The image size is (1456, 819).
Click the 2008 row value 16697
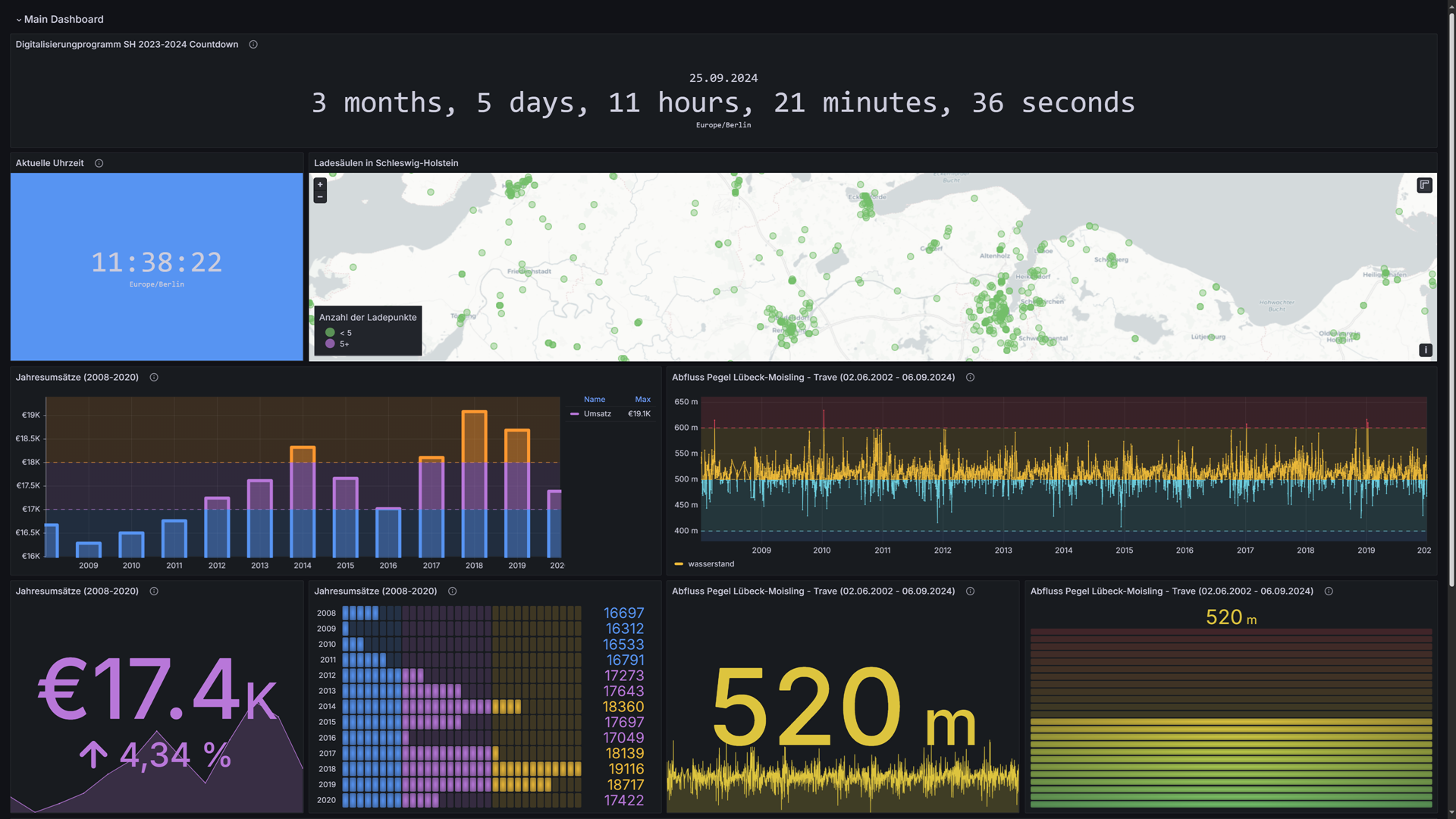pos(623,613)
